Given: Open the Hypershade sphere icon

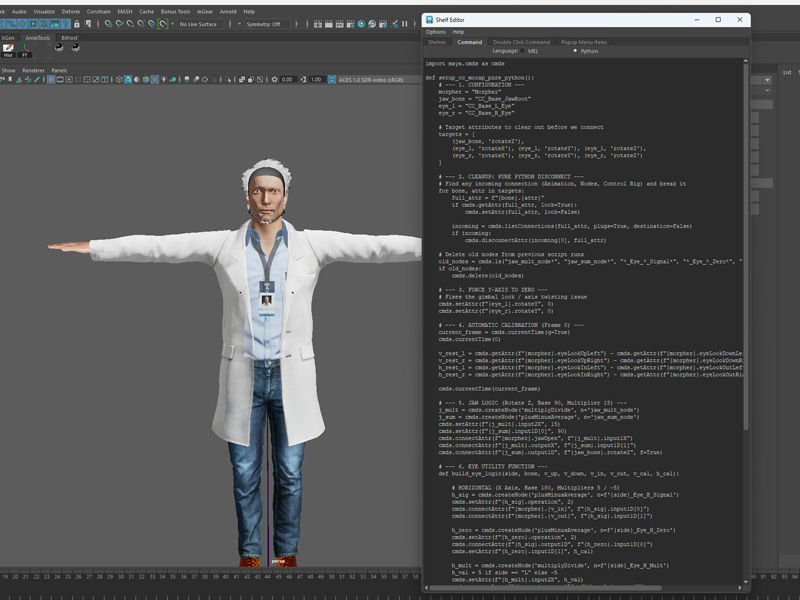Looking at the screenshot, I should tap(361, 24).
